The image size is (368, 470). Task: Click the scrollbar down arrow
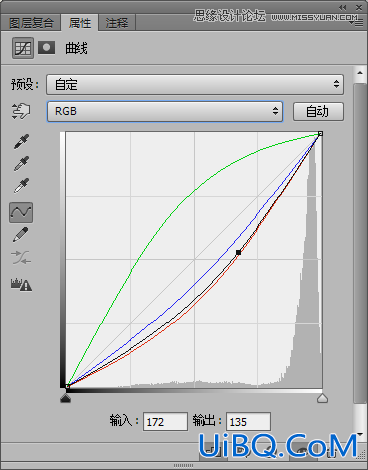(x=360, y=434)
